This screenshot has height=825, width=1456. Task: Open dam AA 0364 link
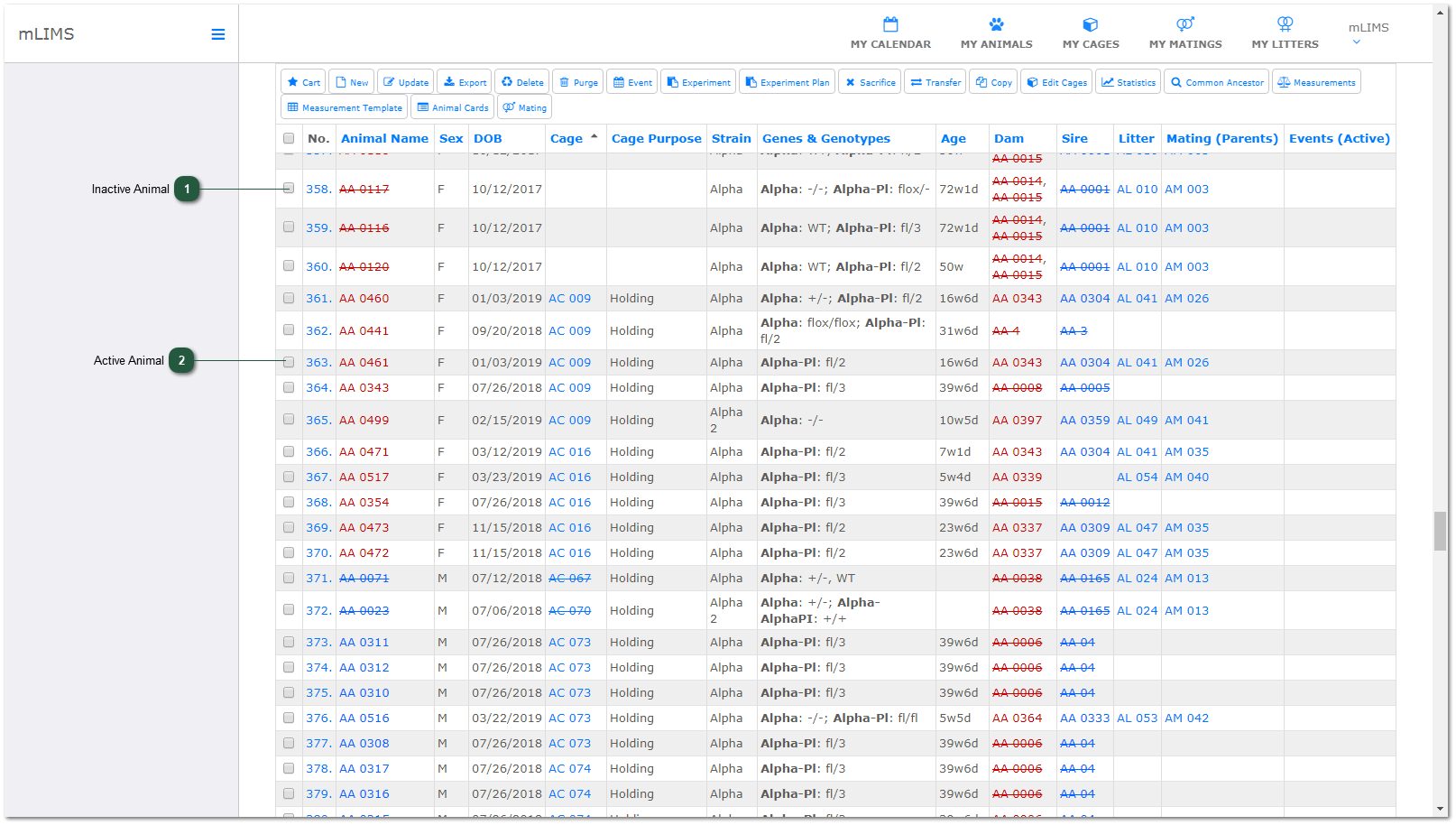click(1017, 718)
